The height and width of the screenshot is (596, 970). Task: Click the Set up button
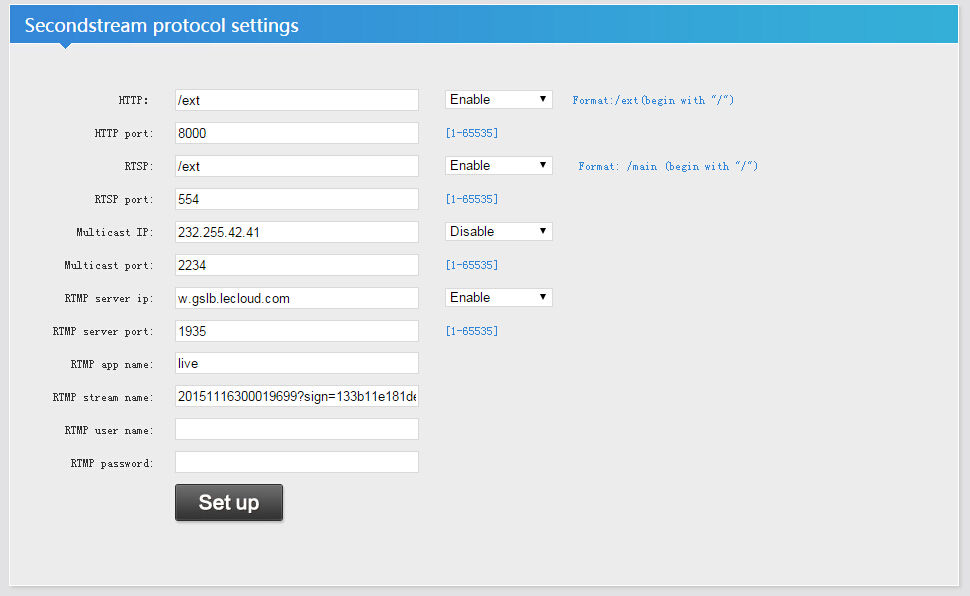tap(228, 503)
